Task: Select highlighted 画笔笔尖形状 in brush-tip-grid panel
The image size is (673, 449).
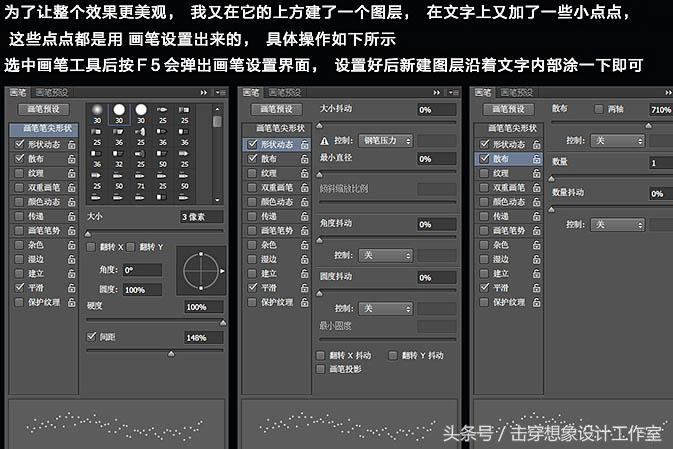Action: pyautogui.click(x=44, y=129)
